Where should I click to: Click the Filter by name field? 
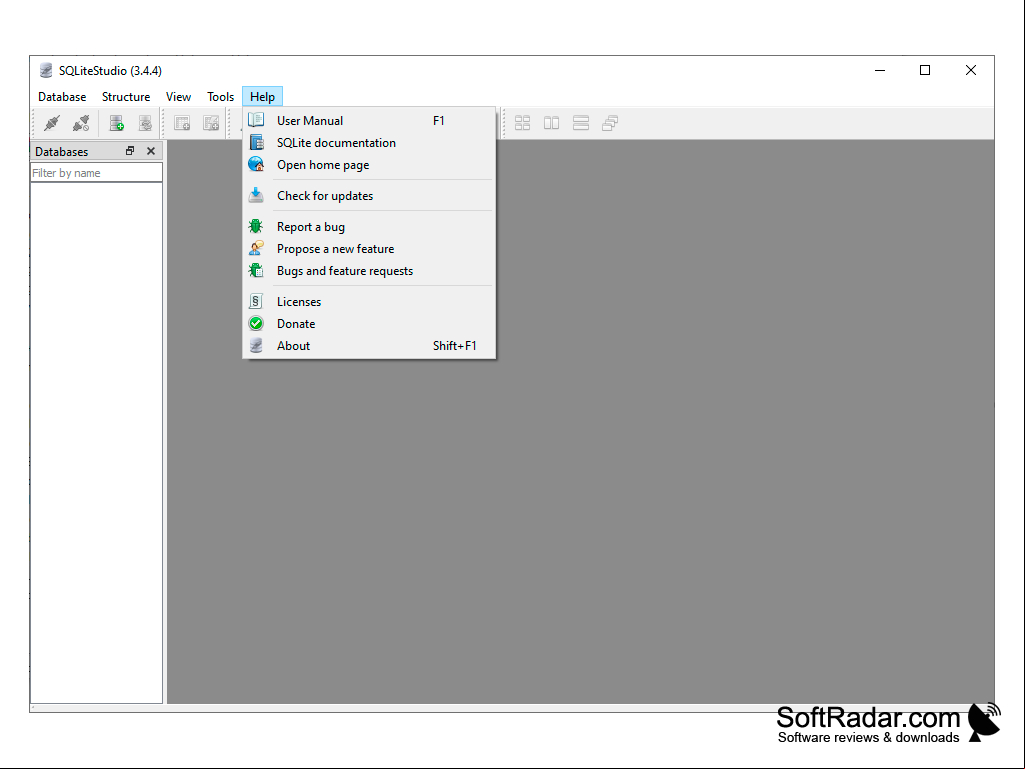(96, 173)
